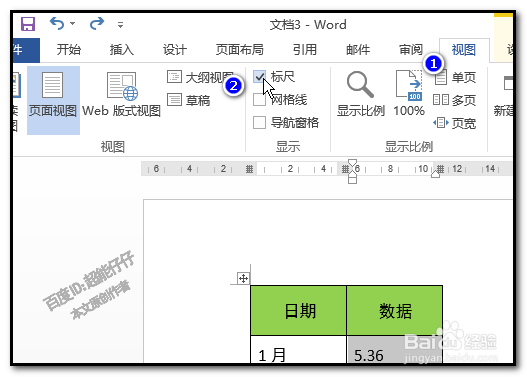Viewport: 527px width, 377px height.
Task: Open the 邮件 ribbon tab
Action: pyautogui.click(x=358, y=50)
